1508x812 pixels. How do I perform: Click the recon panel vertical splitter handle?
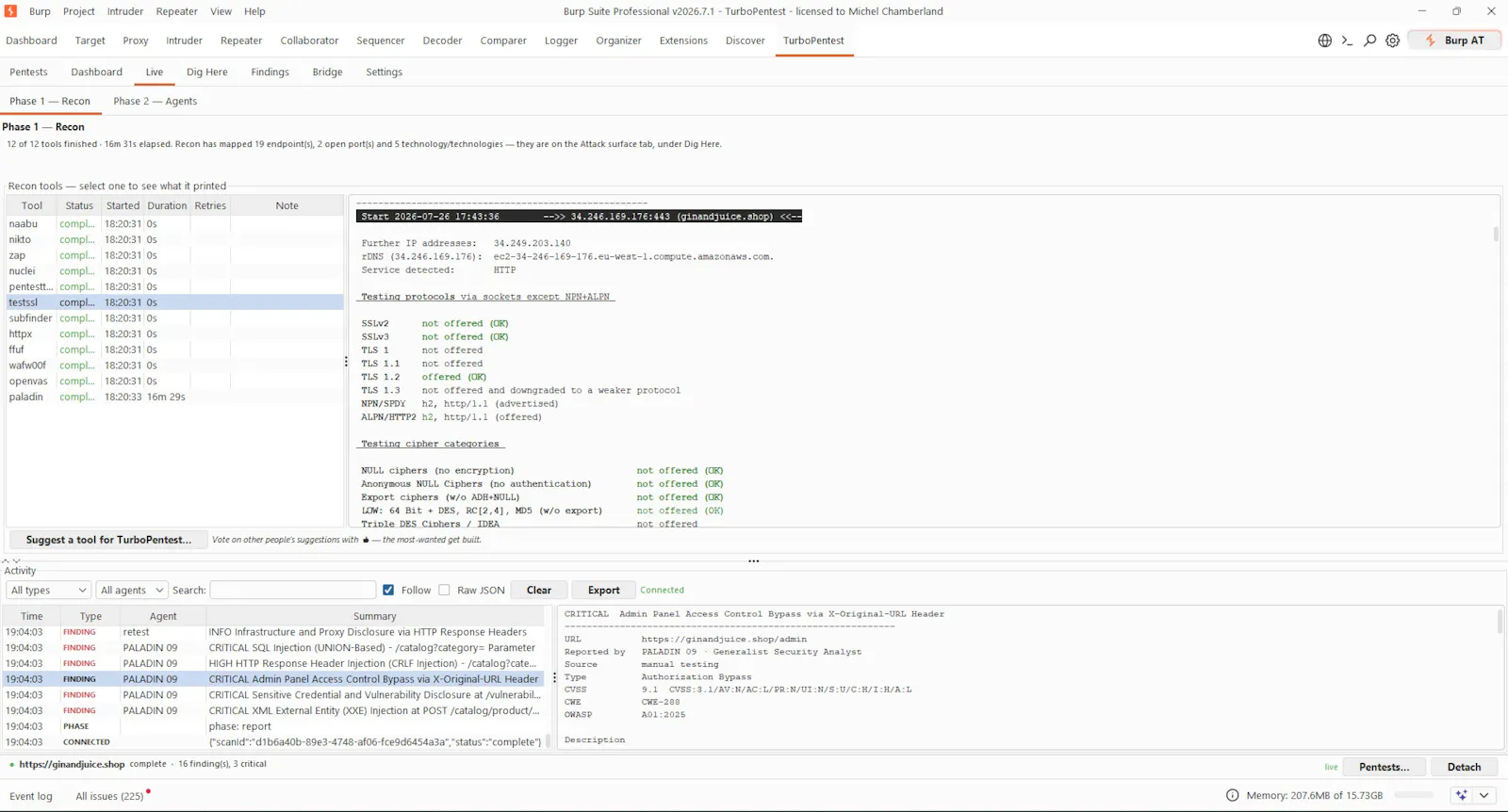tap(346, 361)
